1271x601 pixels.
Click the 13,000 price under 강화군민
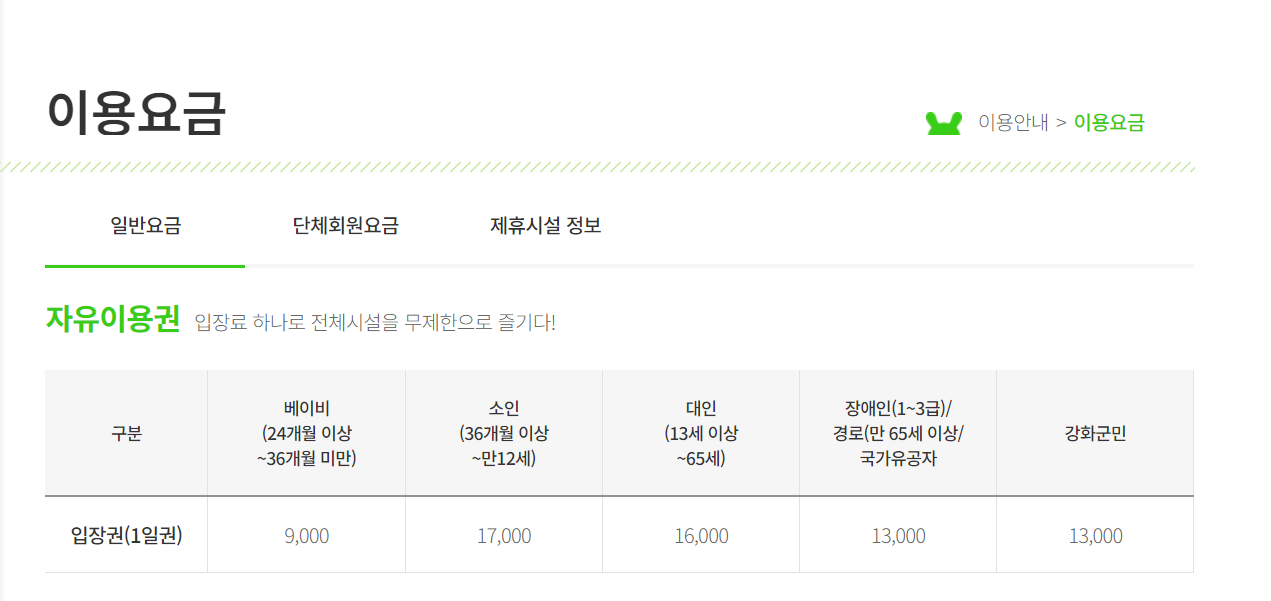(x=1095, y=536)
